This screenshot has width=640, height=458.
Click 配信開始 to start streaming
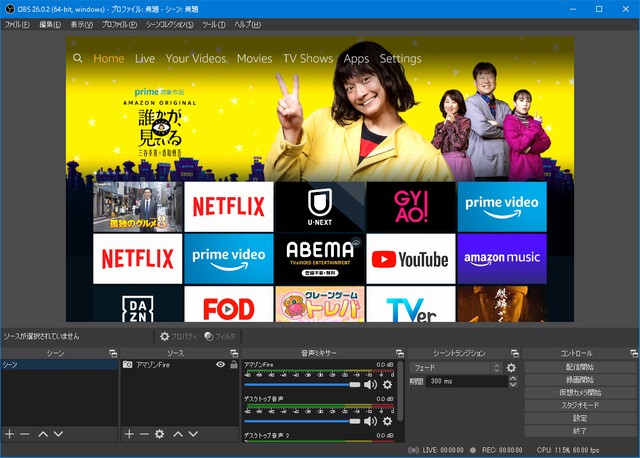[580, 367]
